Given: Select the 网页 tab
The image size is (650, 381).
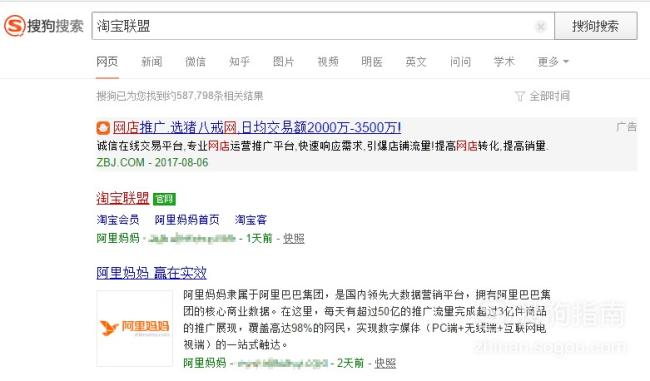Looking at the screenshot, I should click(x=107, y=62).
